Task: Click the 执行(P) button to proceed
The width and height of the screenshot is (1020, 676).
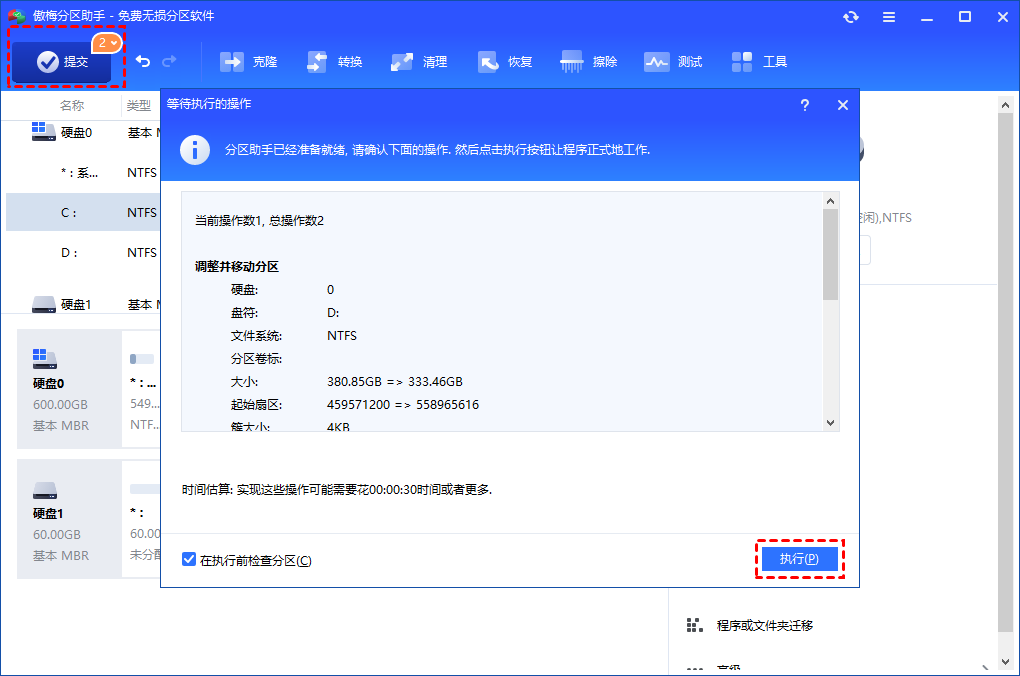Action: point(799,559)
